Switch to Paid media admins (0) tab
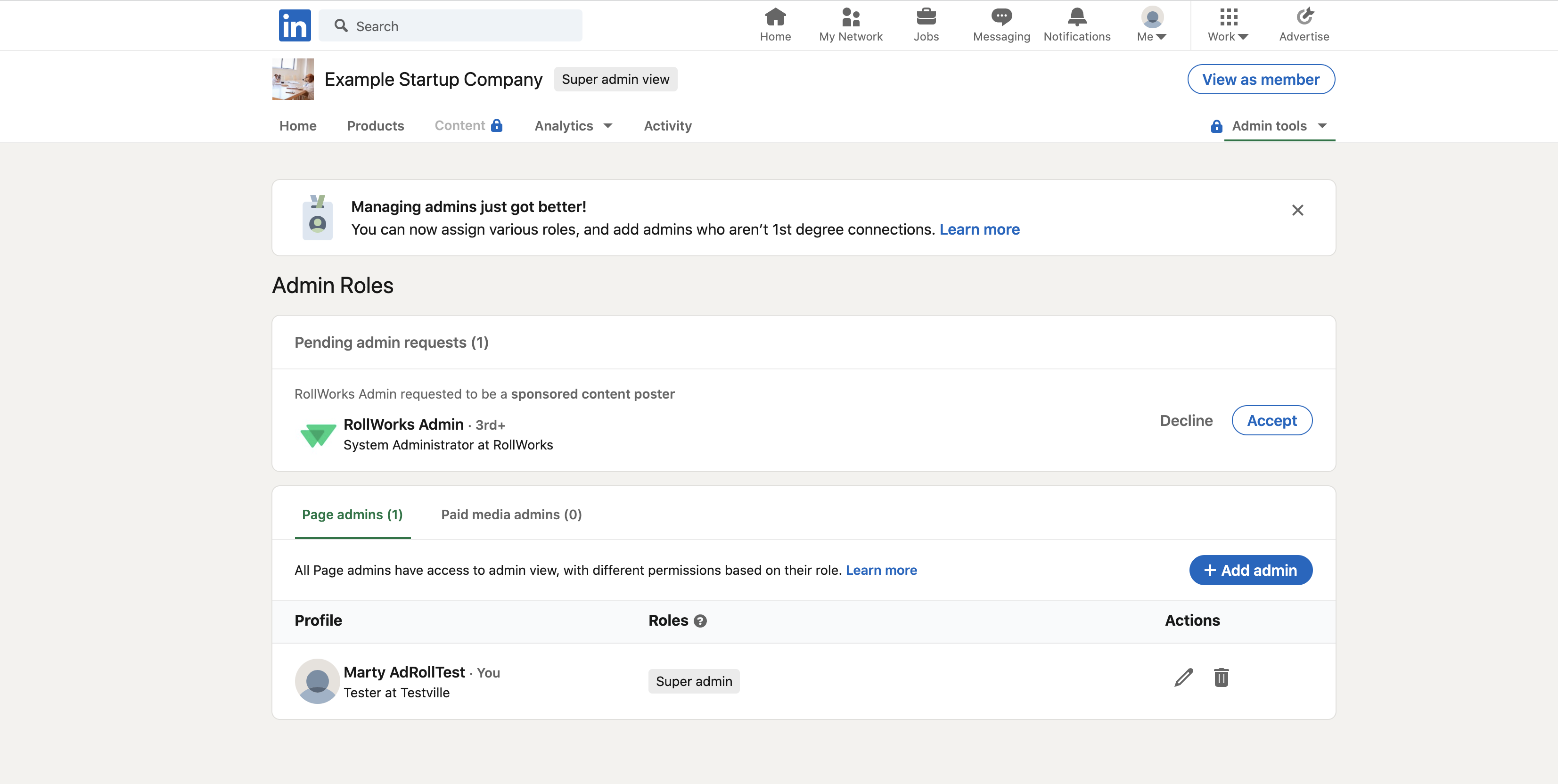1558x784 pixels. (511, 514)
